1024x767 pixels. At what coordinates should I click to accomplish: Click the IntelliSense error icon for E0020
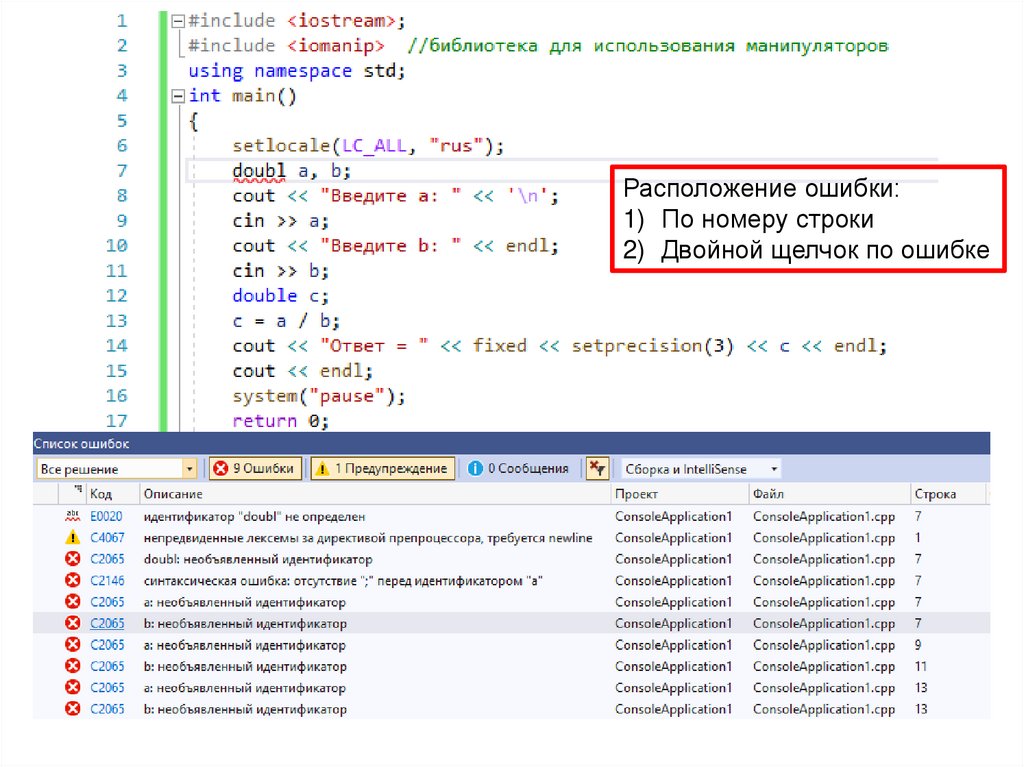(x=72, y=516)
